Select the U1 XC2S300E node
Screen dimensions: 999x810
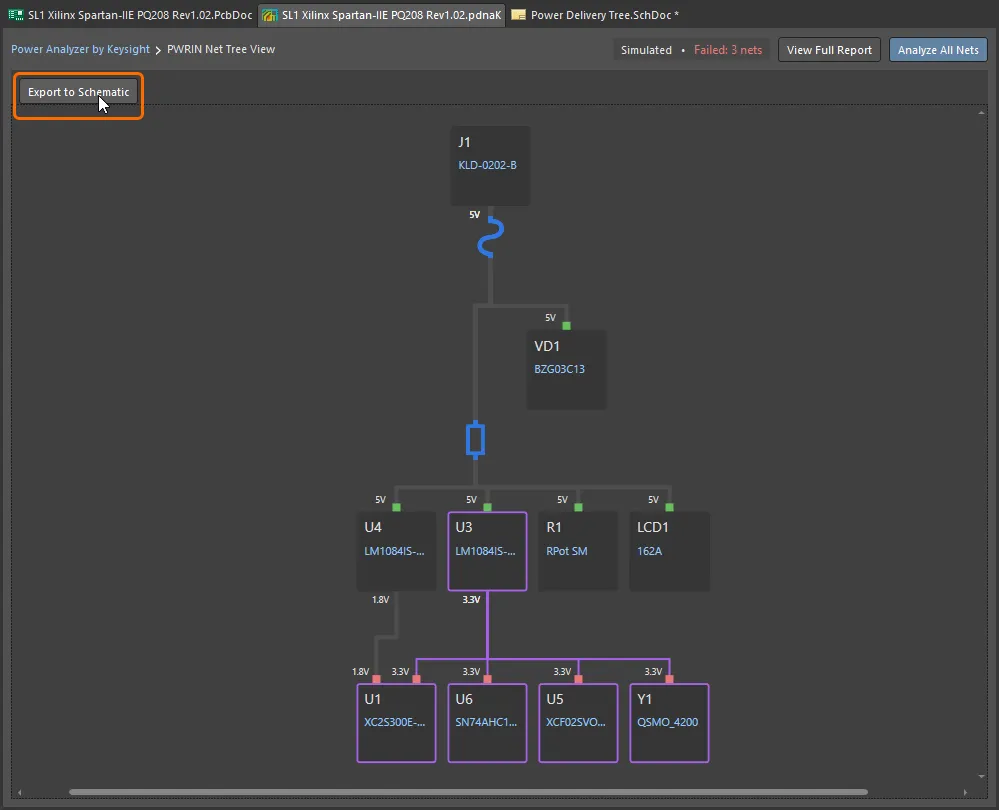tap(396, 723)
